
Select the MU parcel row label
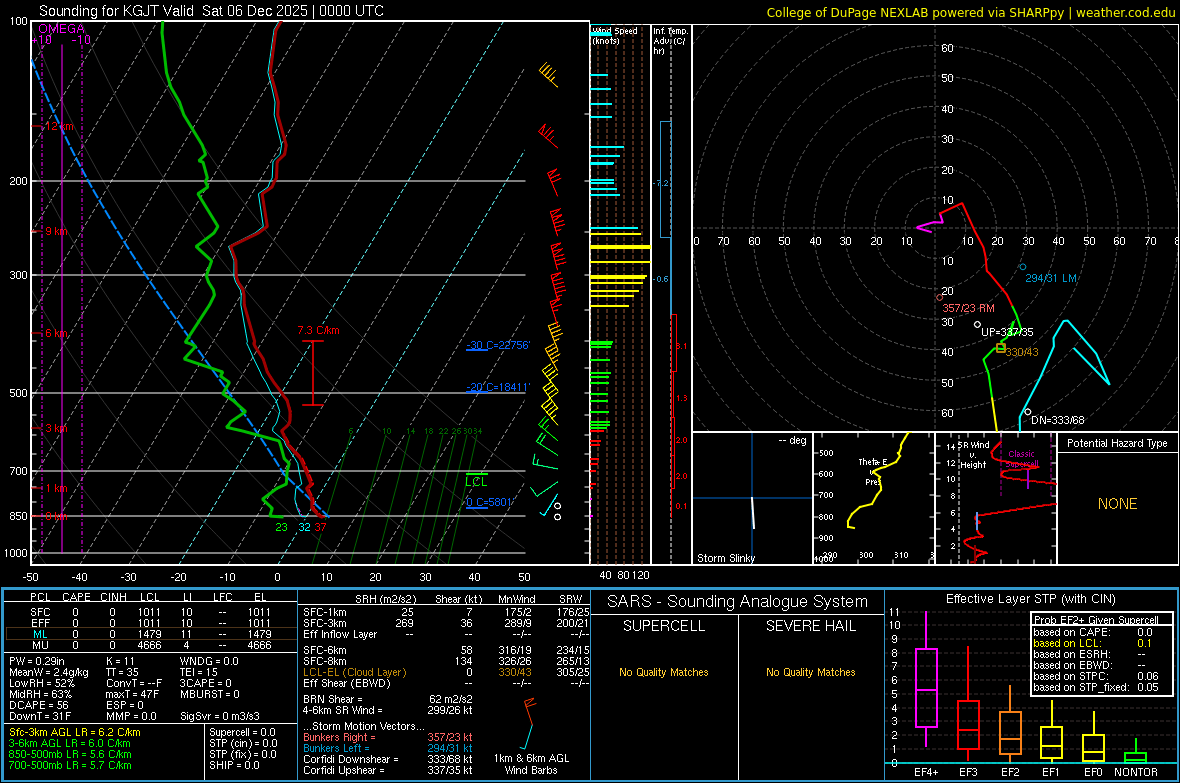tap(40, 645)
